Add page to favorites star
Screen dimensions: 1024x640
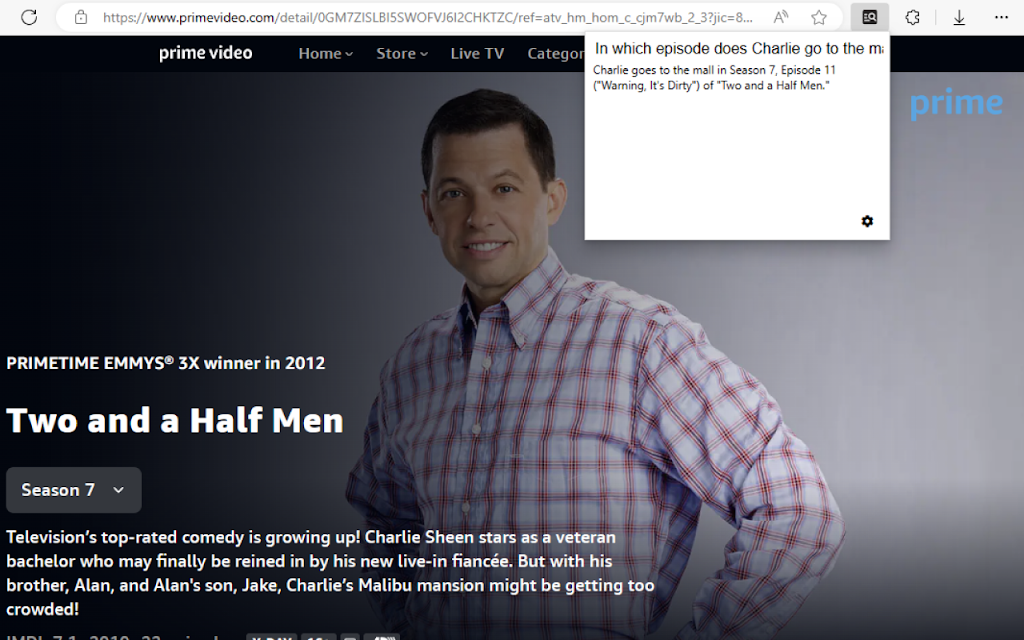[x=818, y=17]
